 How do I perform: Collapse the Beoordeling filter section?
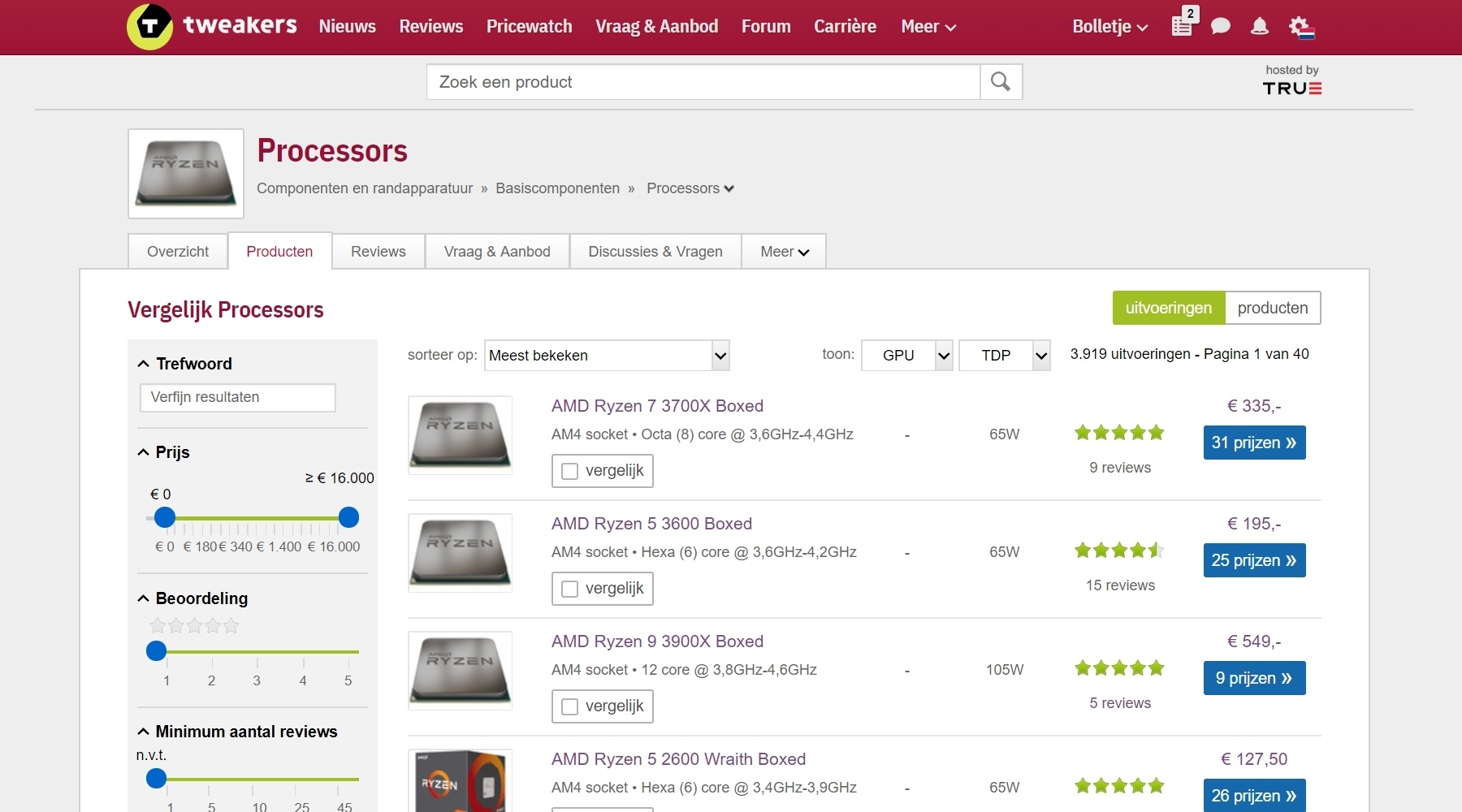point(193,598)
